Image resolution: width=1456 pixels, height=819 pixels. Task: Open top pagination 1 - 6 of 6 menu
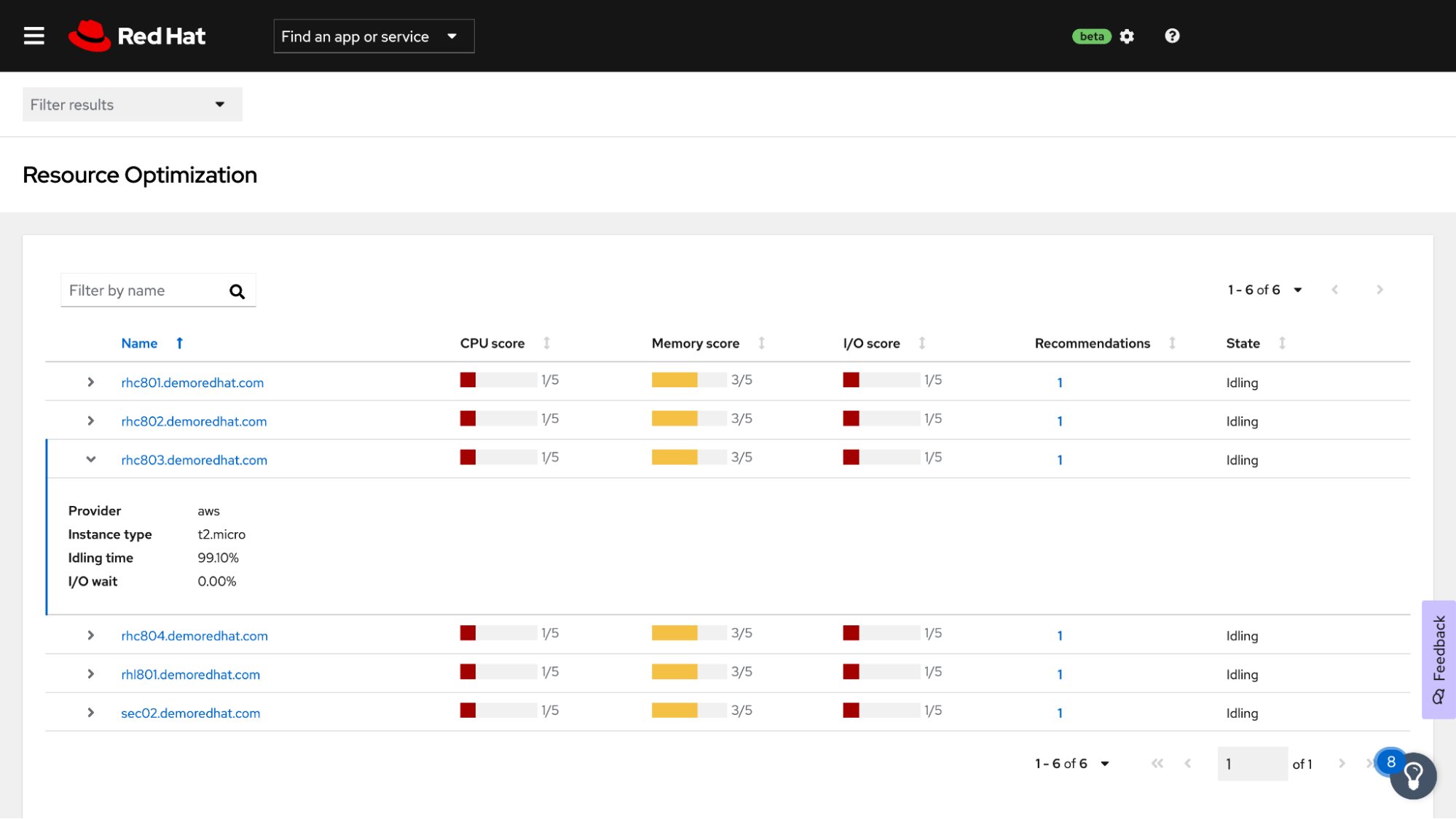pos(1264,290)
